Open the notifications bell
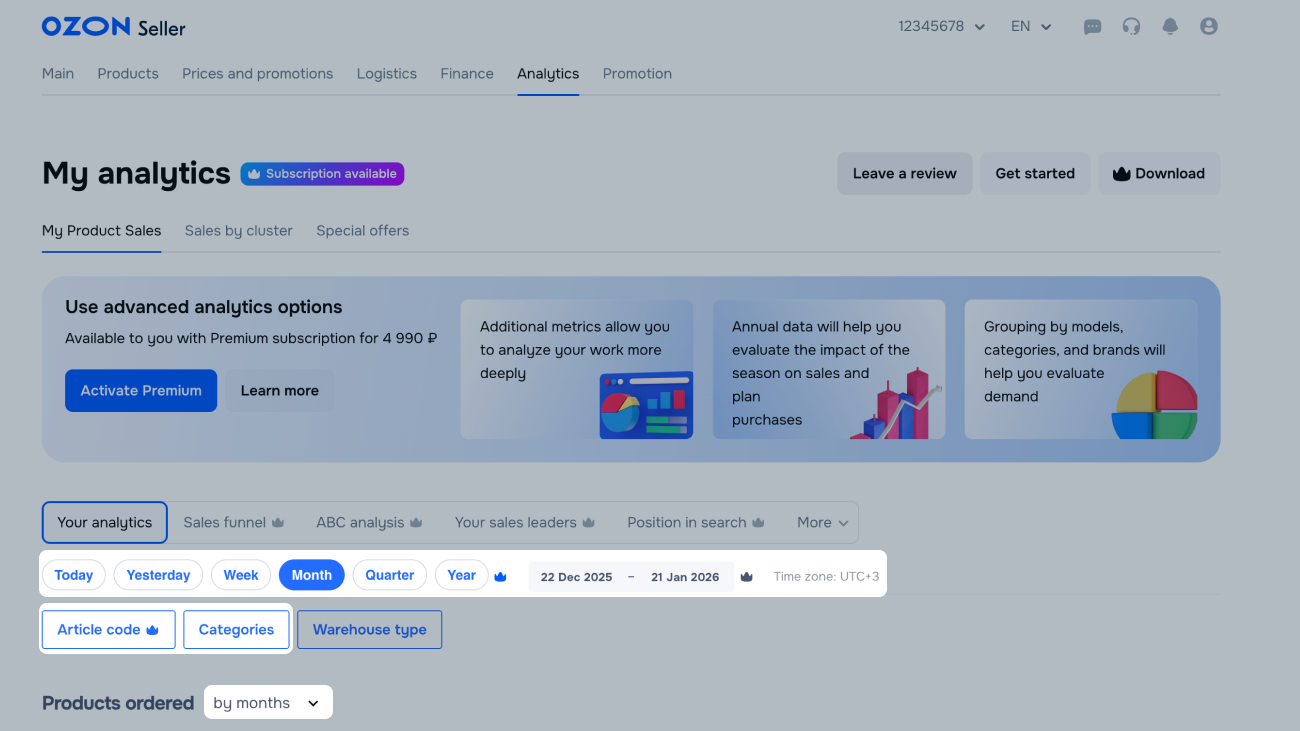The height and width of the screenshot is (731, 1300). [1170, 27]
